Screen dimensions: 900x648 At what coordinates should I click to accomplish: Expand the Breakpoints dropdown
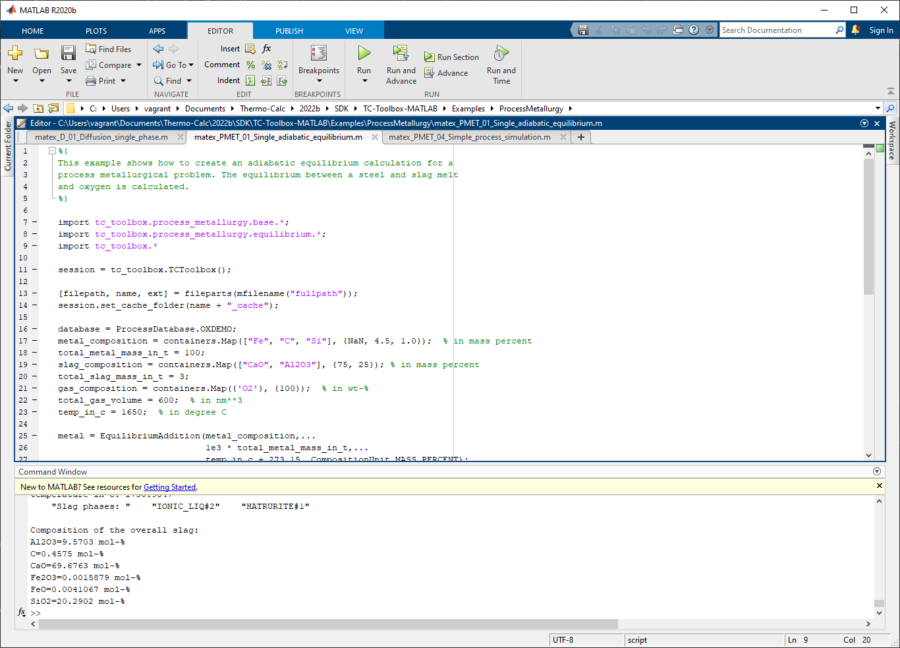coord(319,81)
